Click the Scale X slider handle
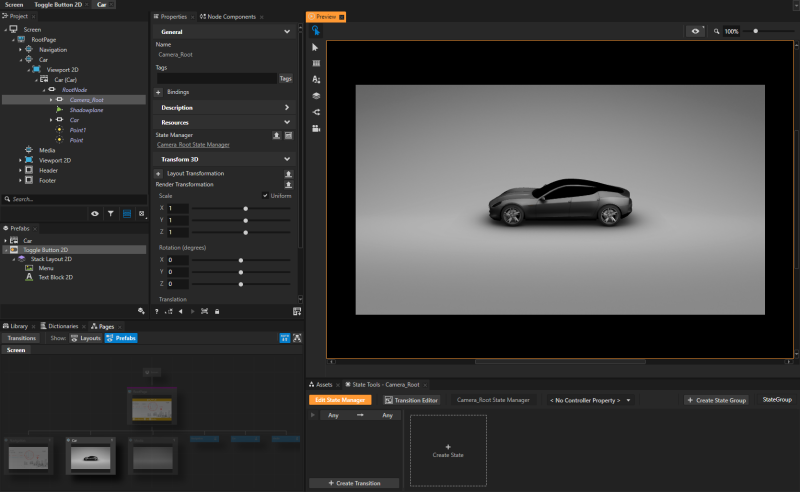This screenshot has width=800, height=492. click(x=246, y=208)
